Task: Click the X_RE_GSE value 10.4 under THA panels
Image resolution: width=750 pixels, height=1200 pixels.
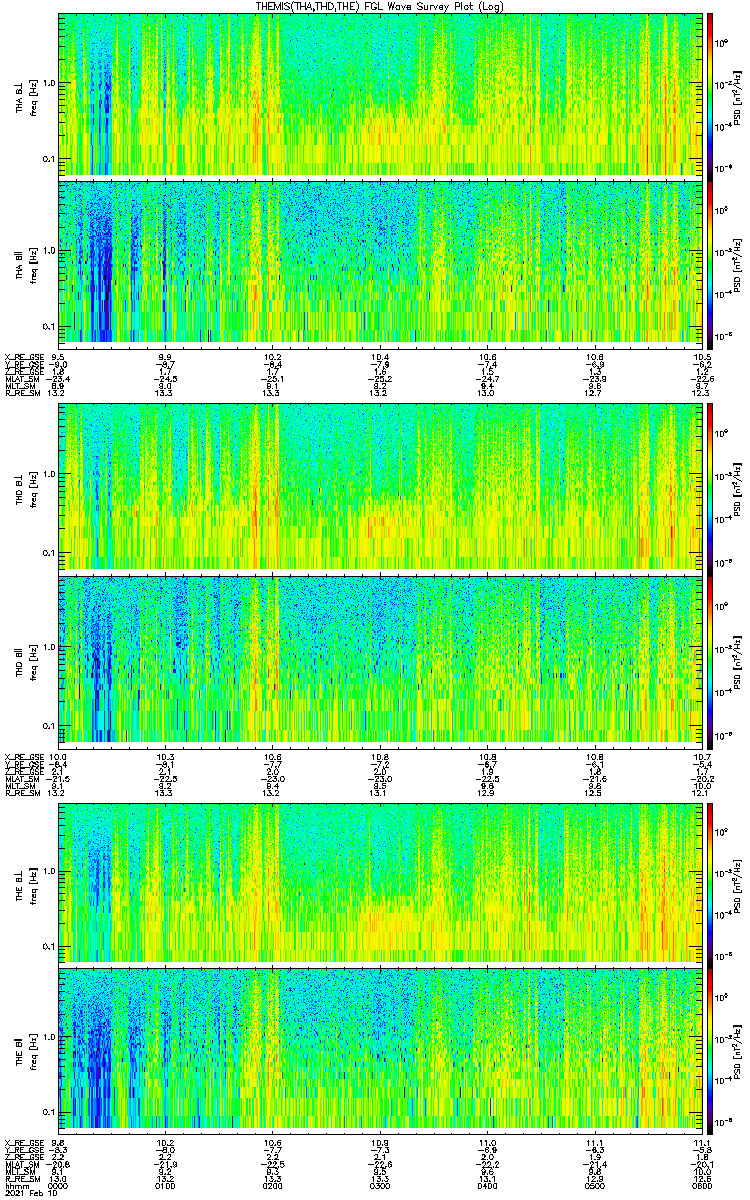Action: (x=380, y=356)
